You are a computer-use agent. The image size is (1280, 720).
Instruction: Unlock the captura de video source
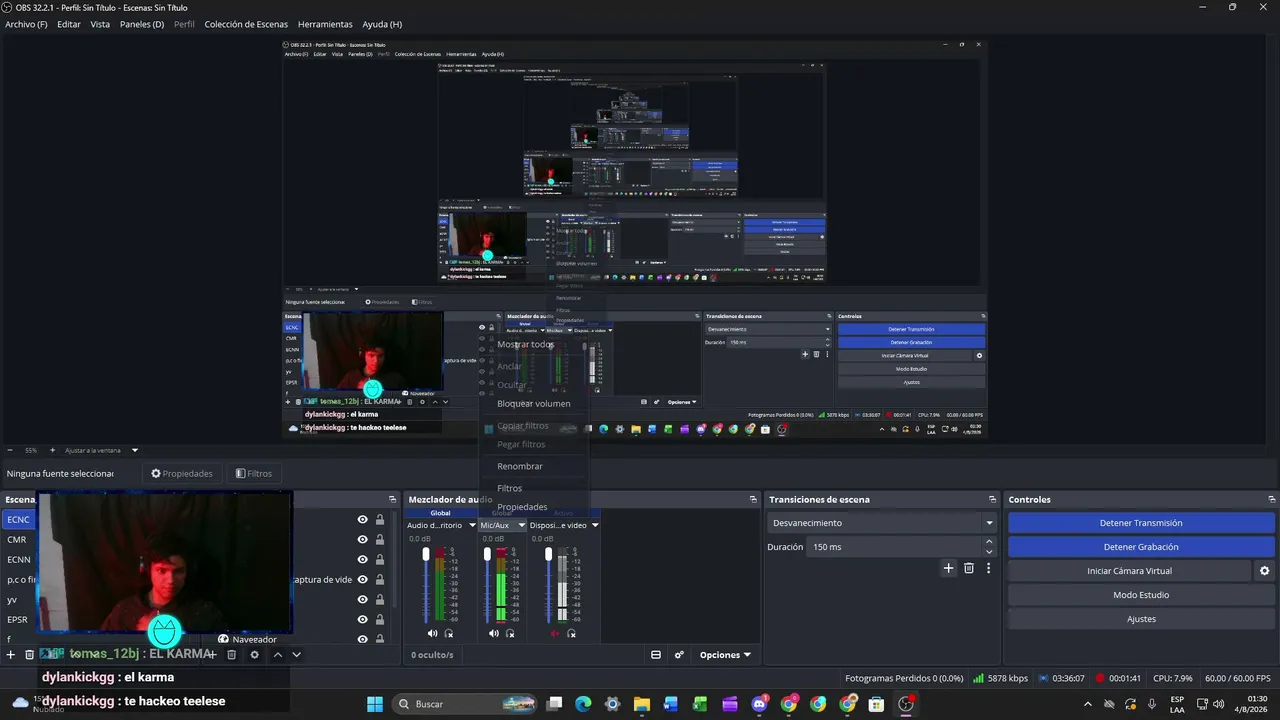380,579
